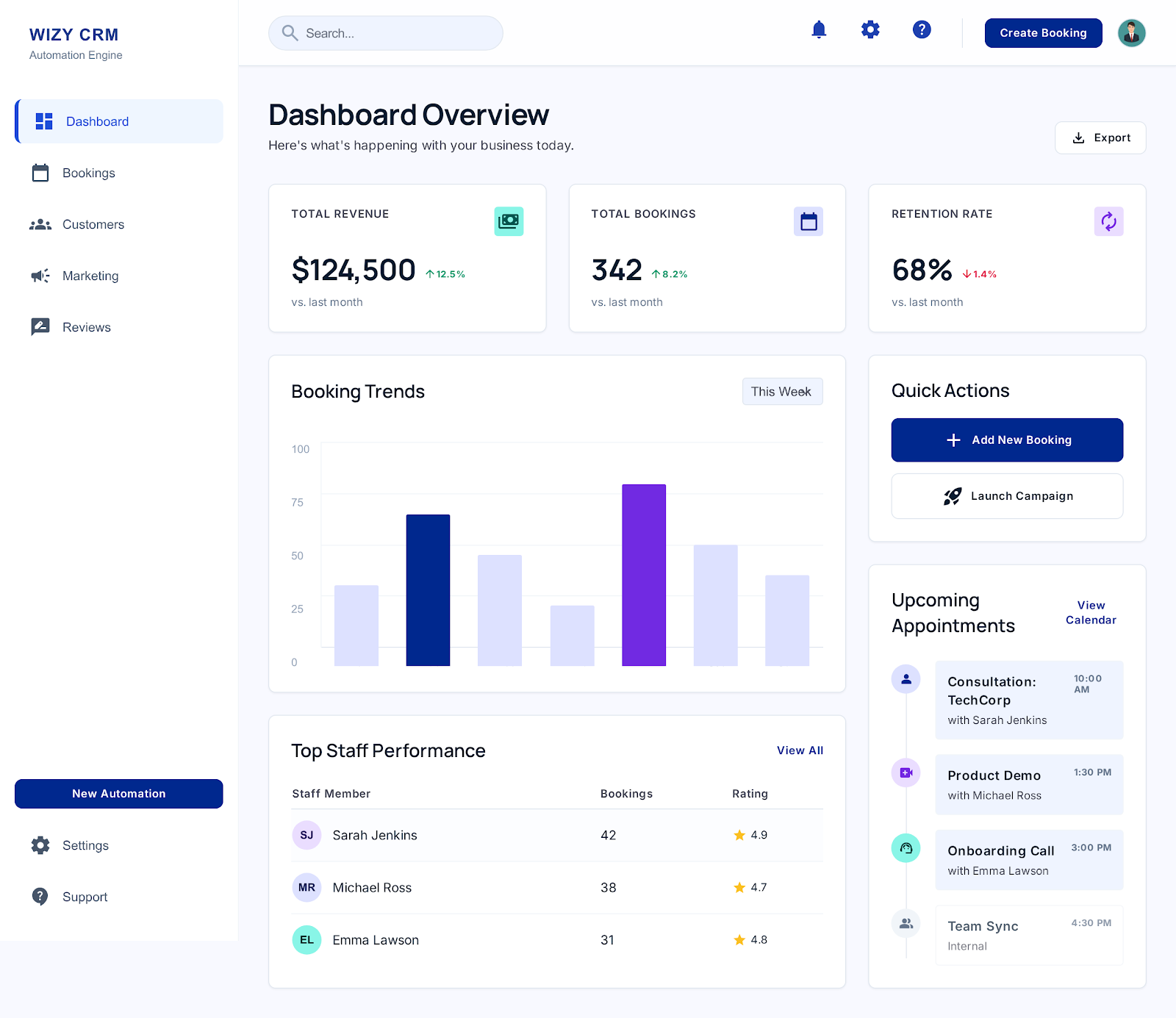This screenshot has height=1018, width=1176.
Task: Select the tallest purple bar in Booking Trends
Action: pos(644,573)
